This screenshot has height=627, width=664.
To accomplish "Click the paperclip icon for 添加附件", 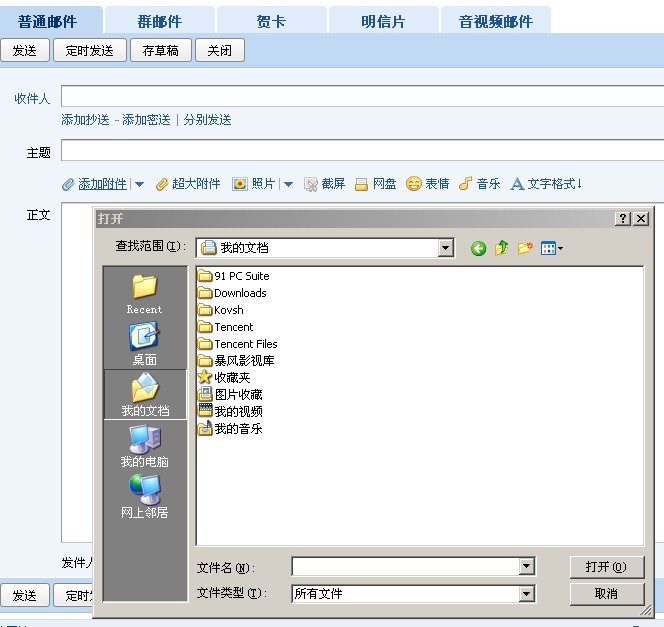I will pos(68,184).
